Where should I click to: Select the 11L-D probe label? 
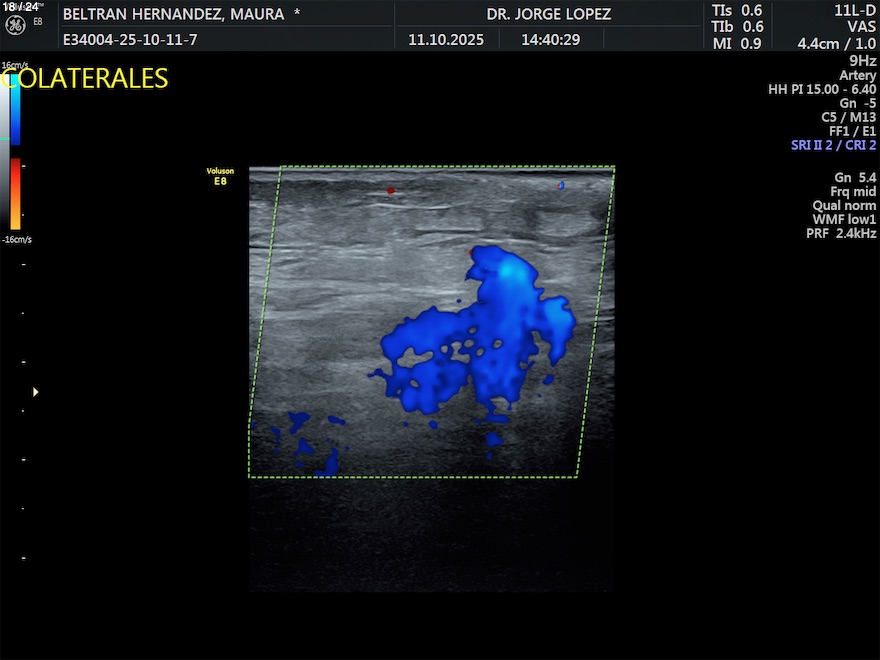click(x=854, y=10)
